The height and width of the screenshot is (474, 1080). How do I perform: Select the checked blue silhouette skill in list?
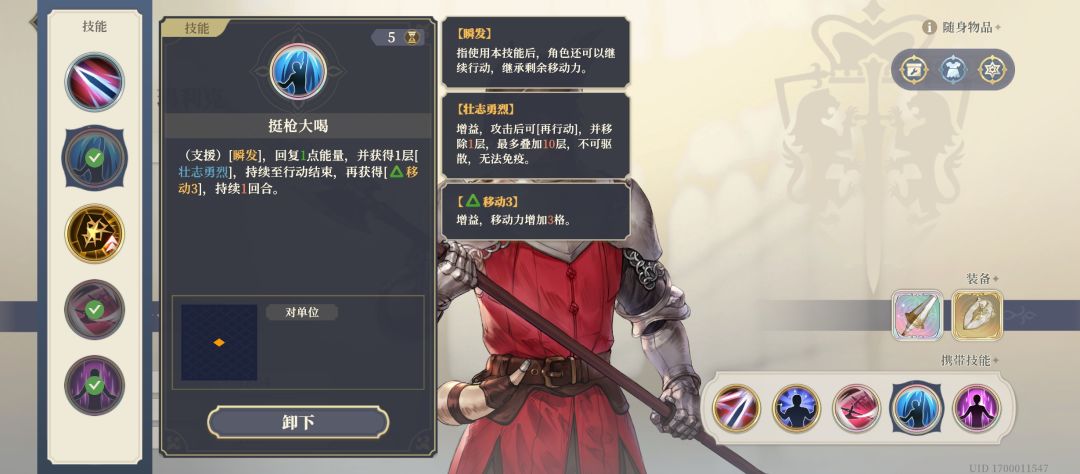coord(94,158)
